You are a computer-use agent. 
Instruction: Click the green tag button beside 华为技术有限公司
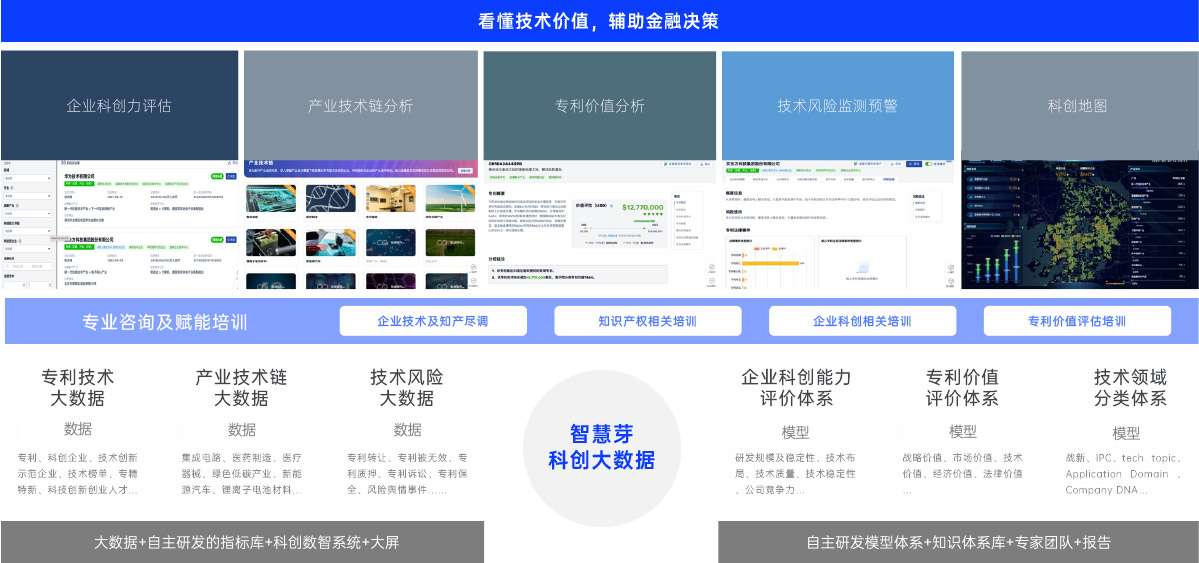pos(216,176)
